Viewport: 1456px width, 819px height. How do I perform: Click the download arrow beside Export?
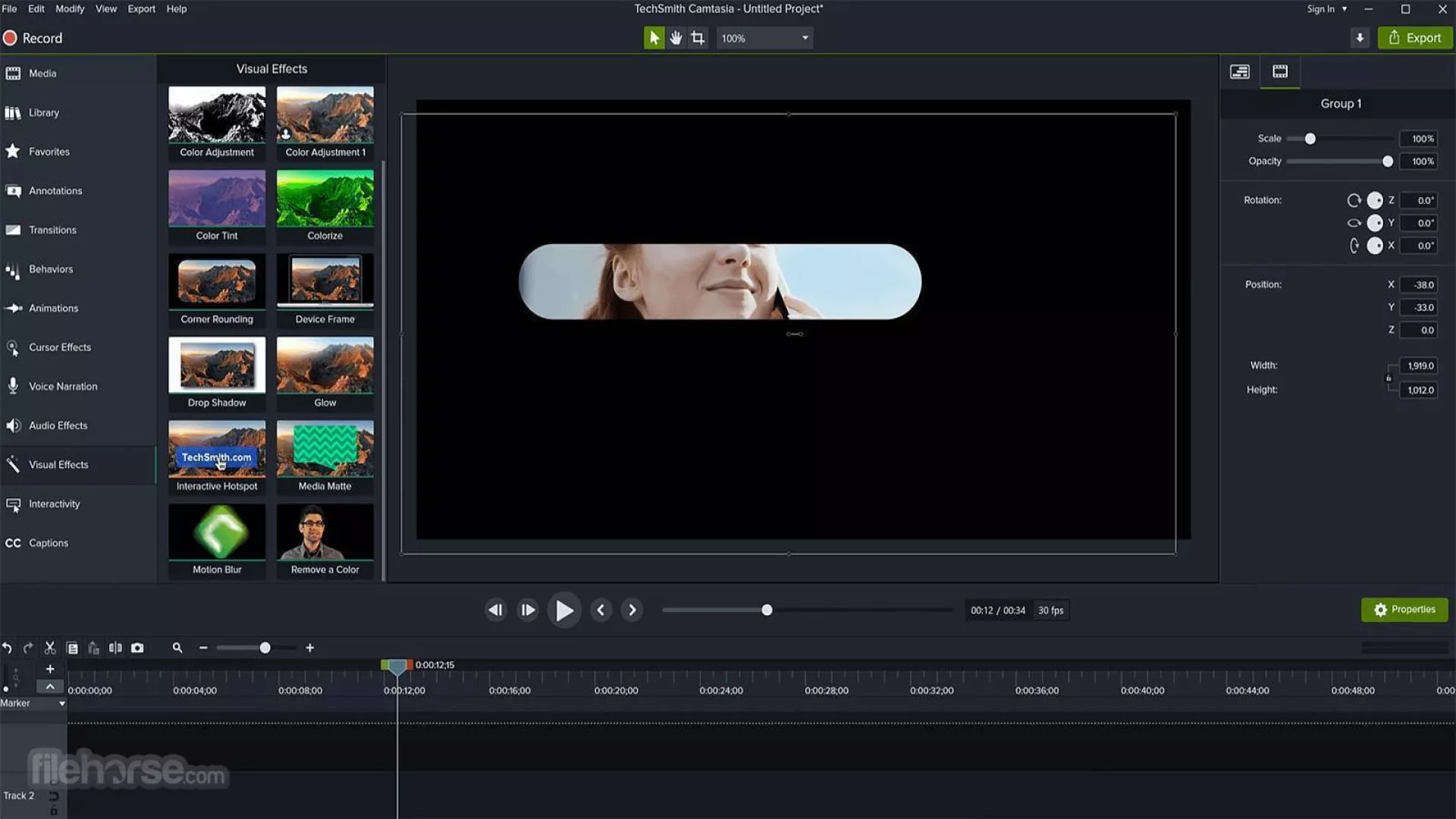click(1360, 38)
